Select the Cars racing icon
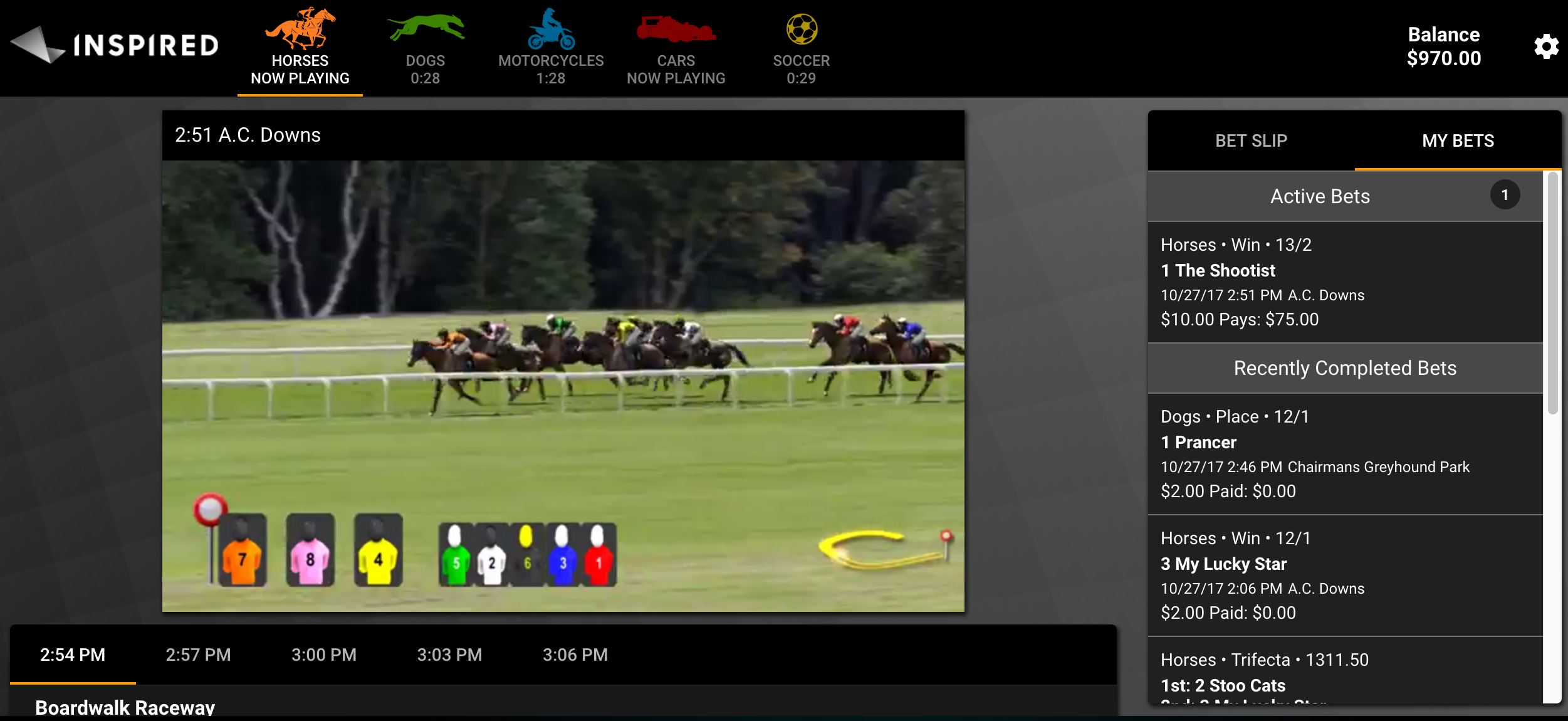This screenshot has height=721, width=1568. coord(676,30)
